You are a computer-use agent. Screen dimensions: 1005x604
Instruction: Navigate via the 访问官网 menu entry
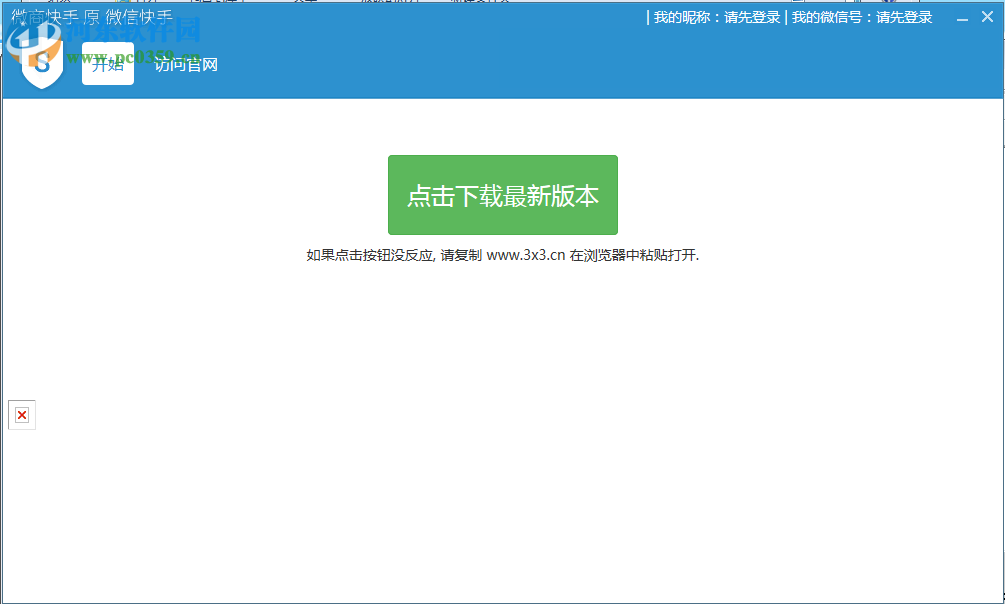[x=185, y=64]
